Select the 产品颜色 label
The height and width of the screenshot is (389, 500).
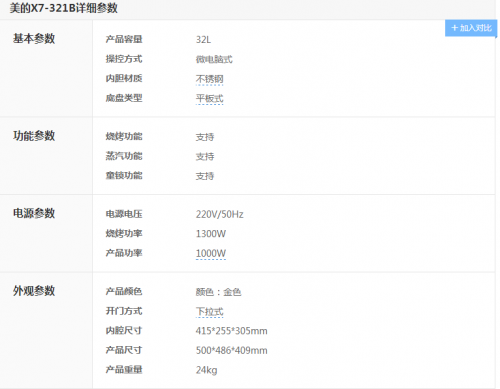124,291
